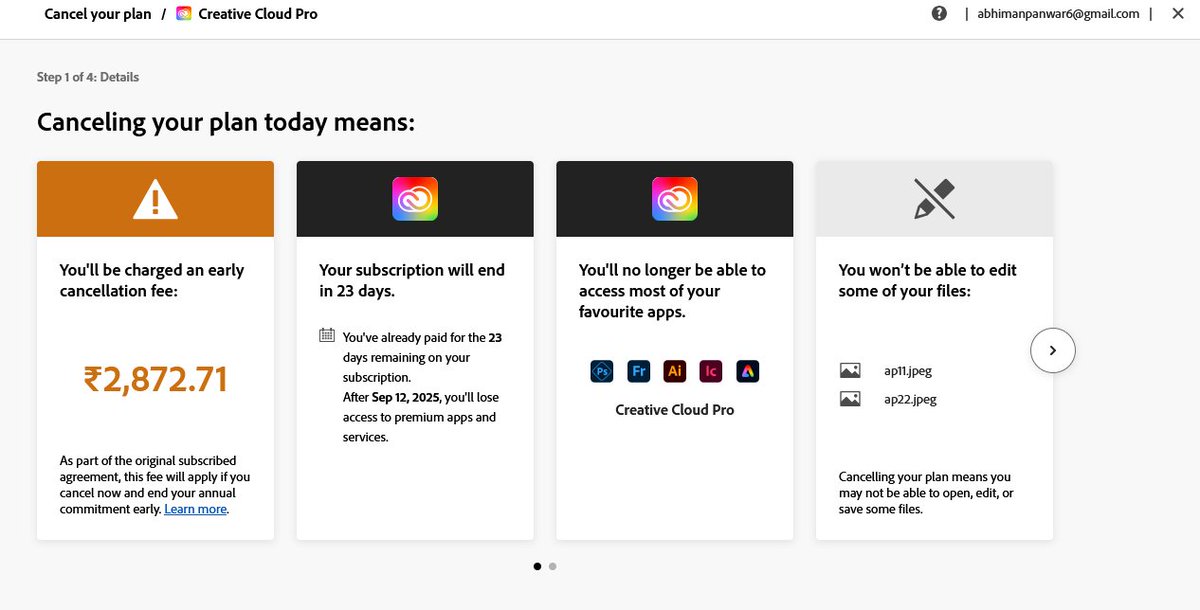Click Creative Cloud logo on favourite apps card

(675, 198)
